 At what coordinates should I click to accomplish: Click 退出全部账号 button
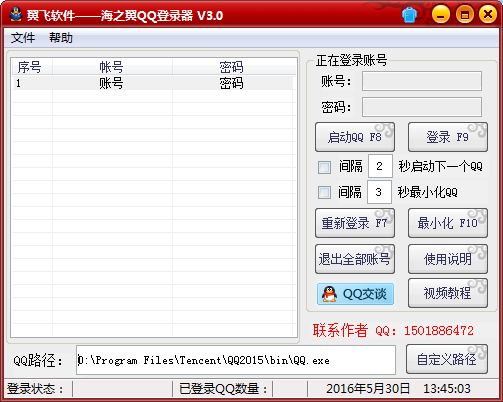[x=355, y=259]
